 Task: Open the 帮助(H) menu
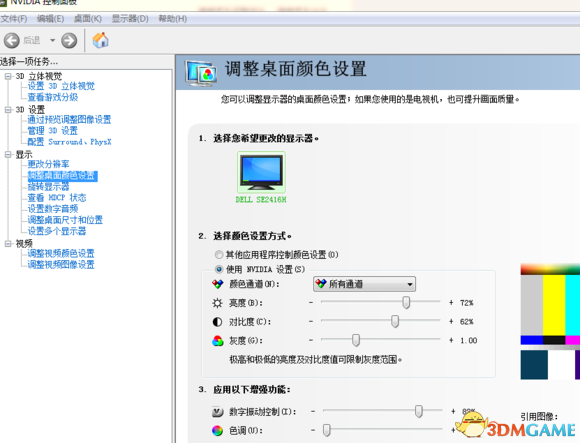172,18
